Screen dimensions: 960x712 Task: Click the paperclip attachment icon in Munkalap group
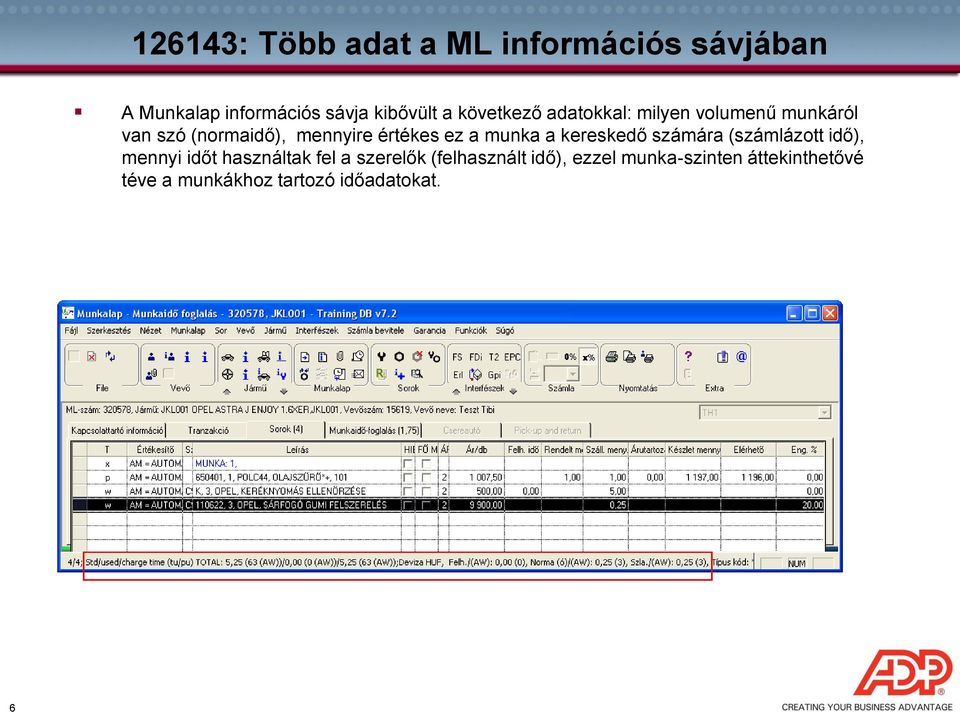[340, 357]
